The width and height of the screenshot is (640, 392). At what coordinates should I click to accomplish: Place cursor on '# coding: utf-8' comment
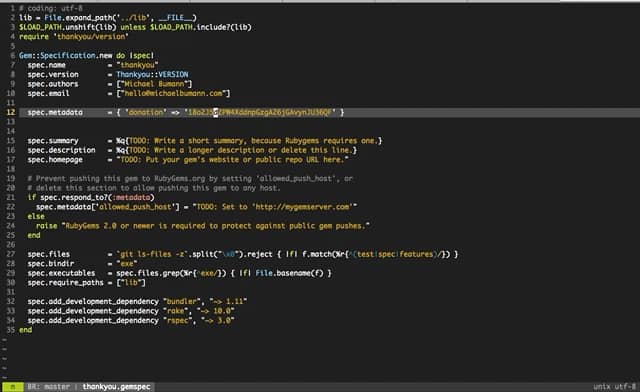51,8
